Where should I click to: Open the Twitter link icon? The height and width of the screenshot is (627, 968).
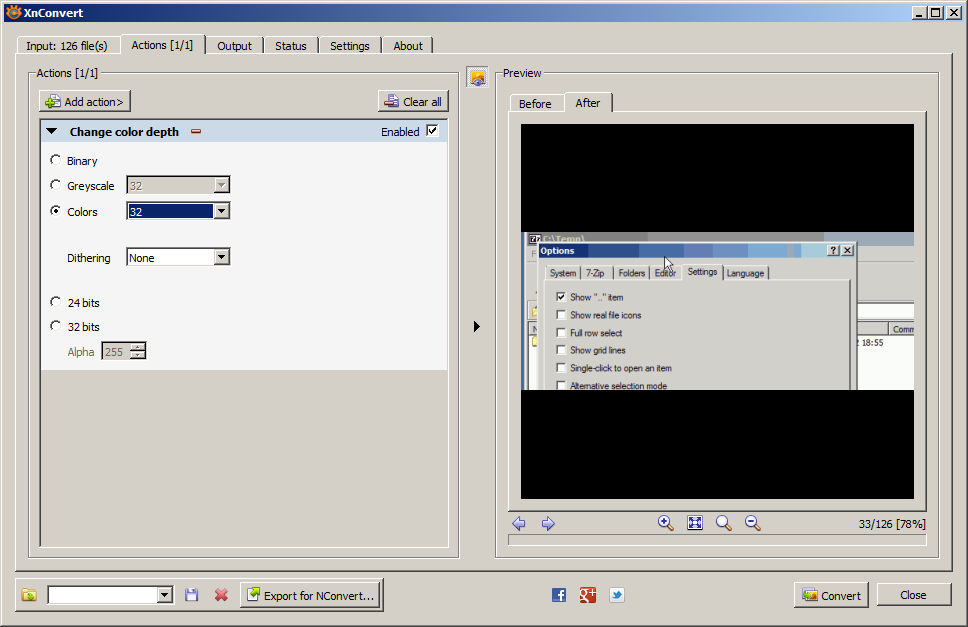[617, 595]
